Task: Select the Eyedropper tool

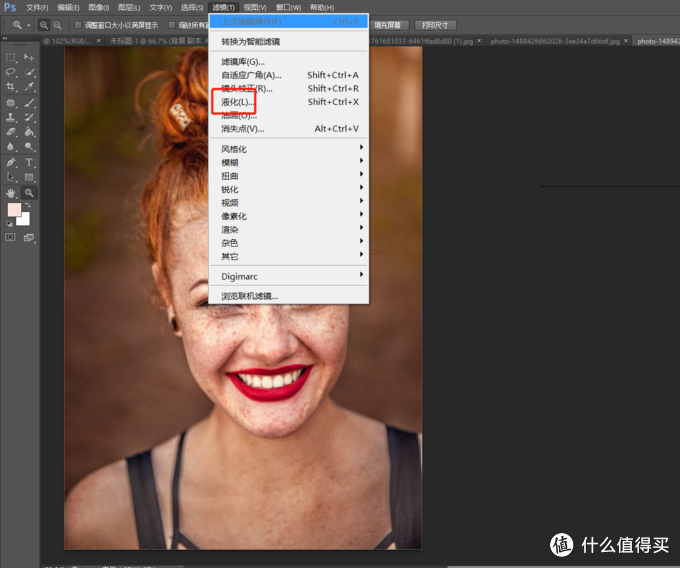Action: (x=29, y=86)
